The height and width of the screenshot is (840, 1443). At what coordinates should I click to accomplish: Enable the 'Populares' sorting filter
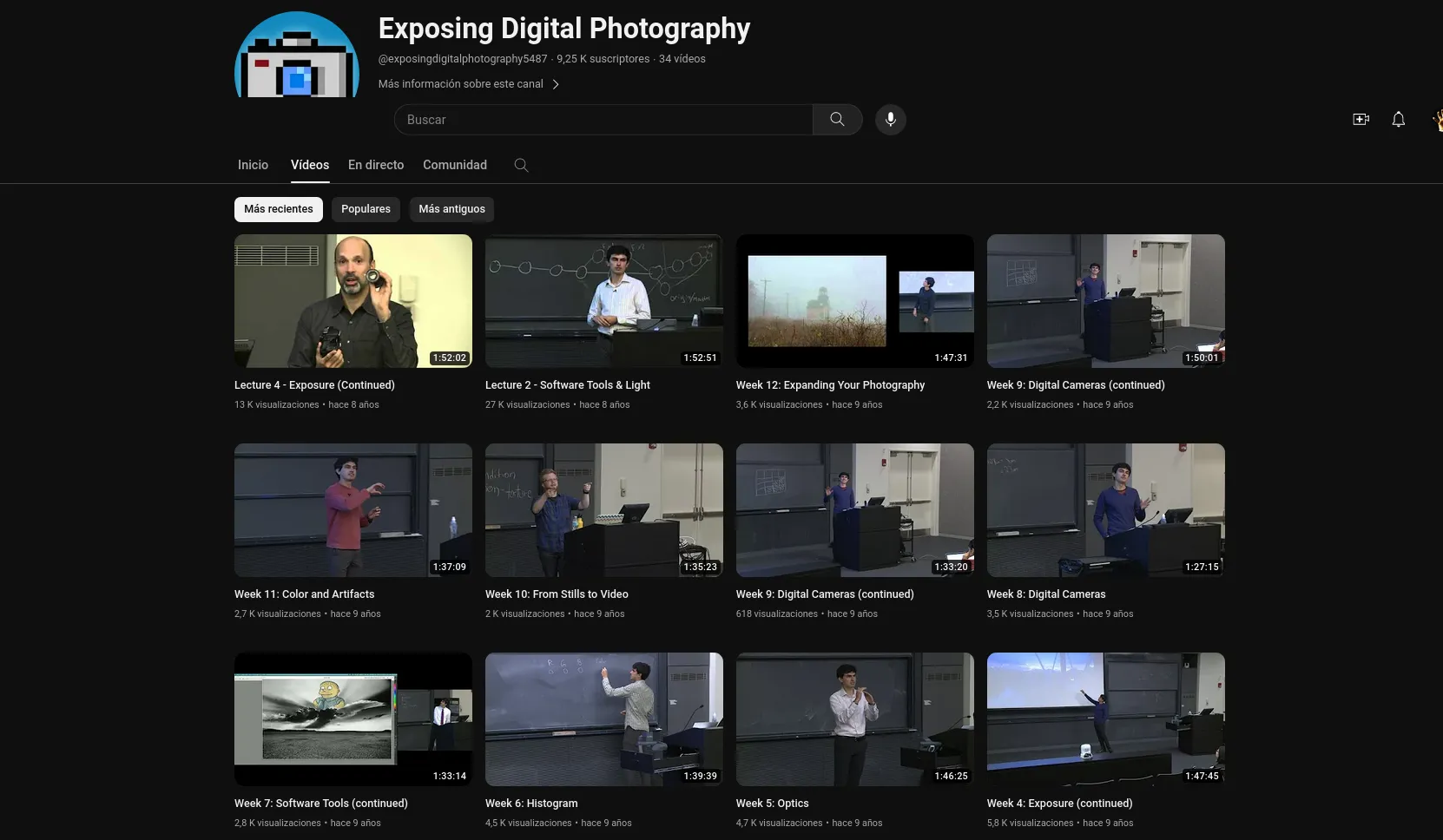(366, 209)
